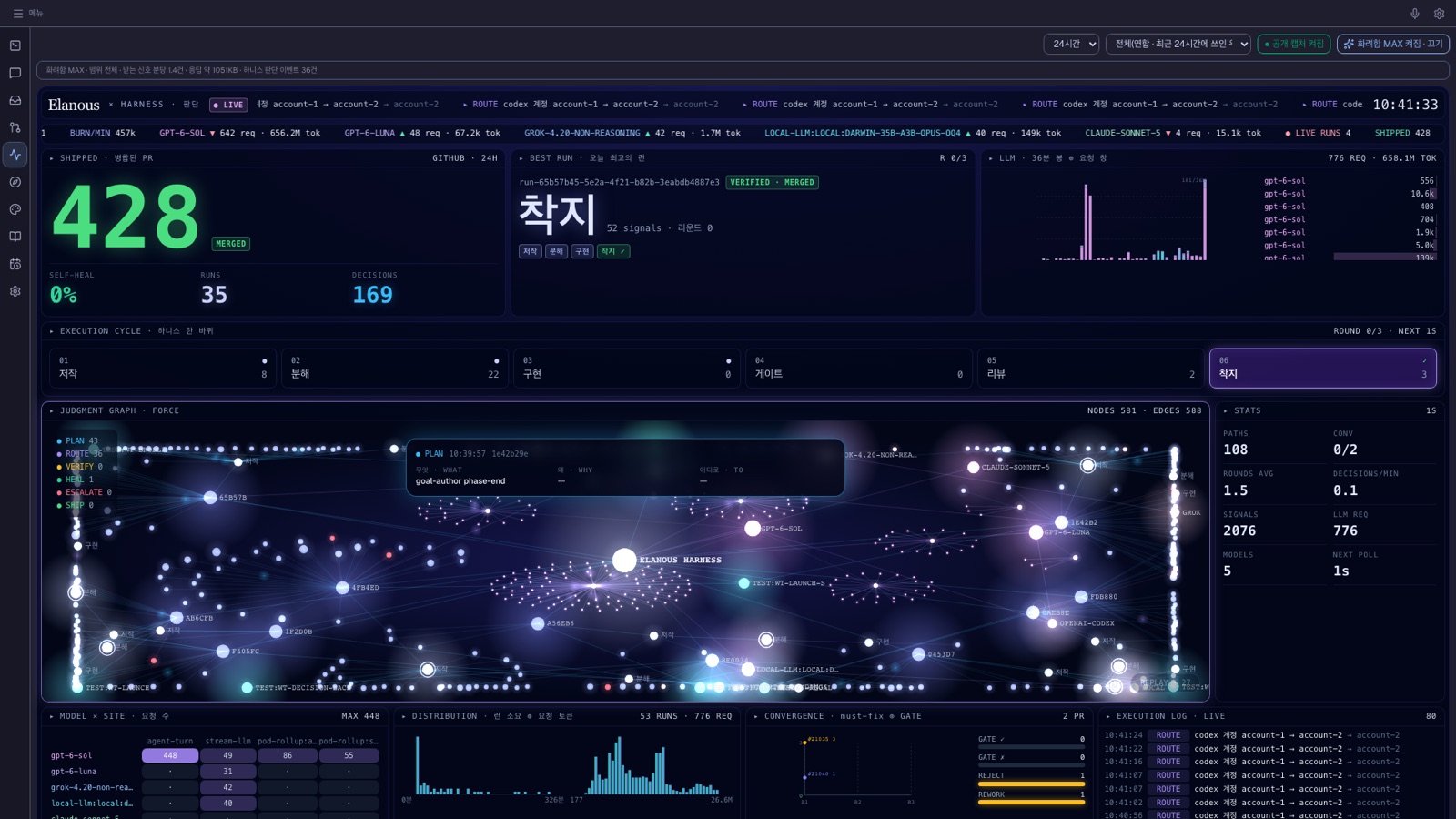Select execution cycle step 02 분해

pos(394,368)
